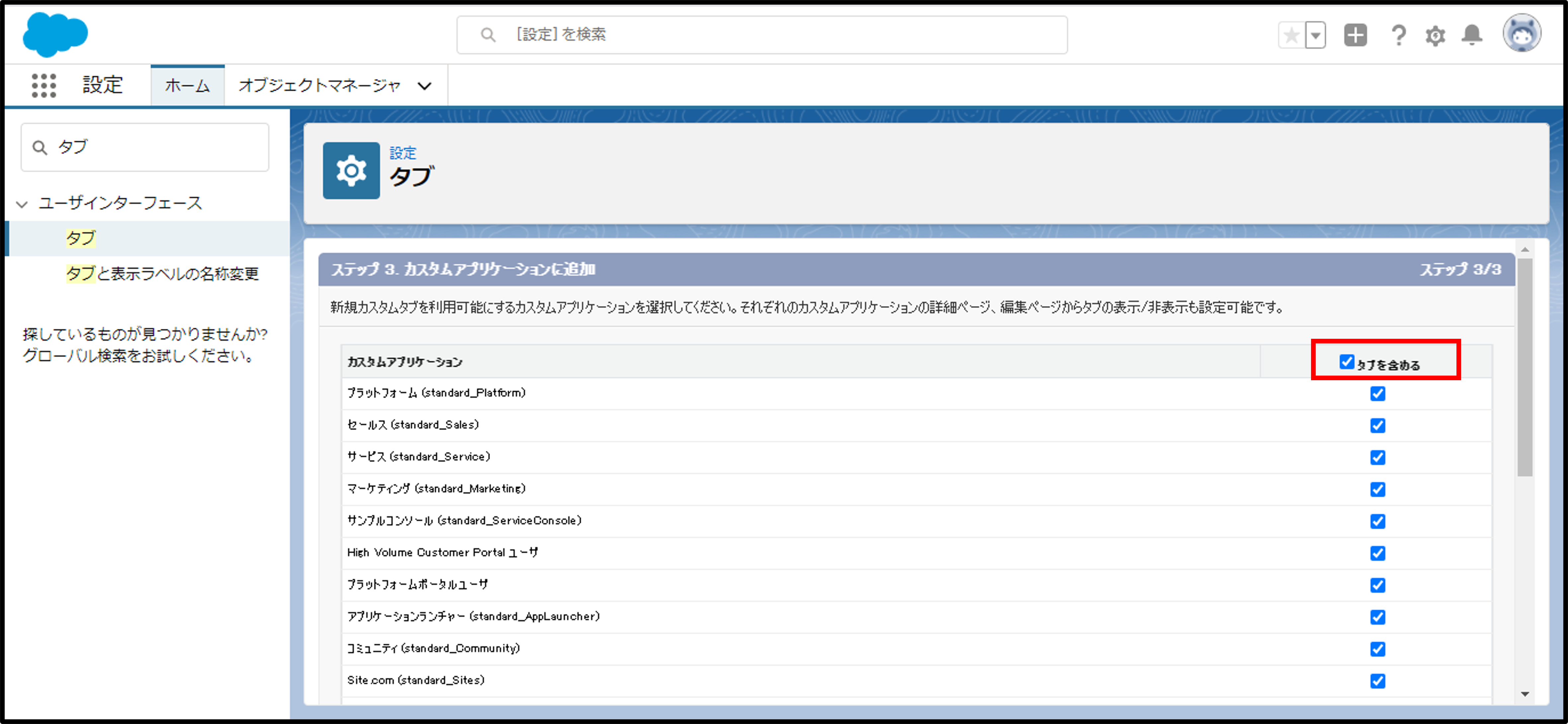Open the help question mark icon
The height and width of the screenshot is (724, 1568).
click(x=1398, y=35)
